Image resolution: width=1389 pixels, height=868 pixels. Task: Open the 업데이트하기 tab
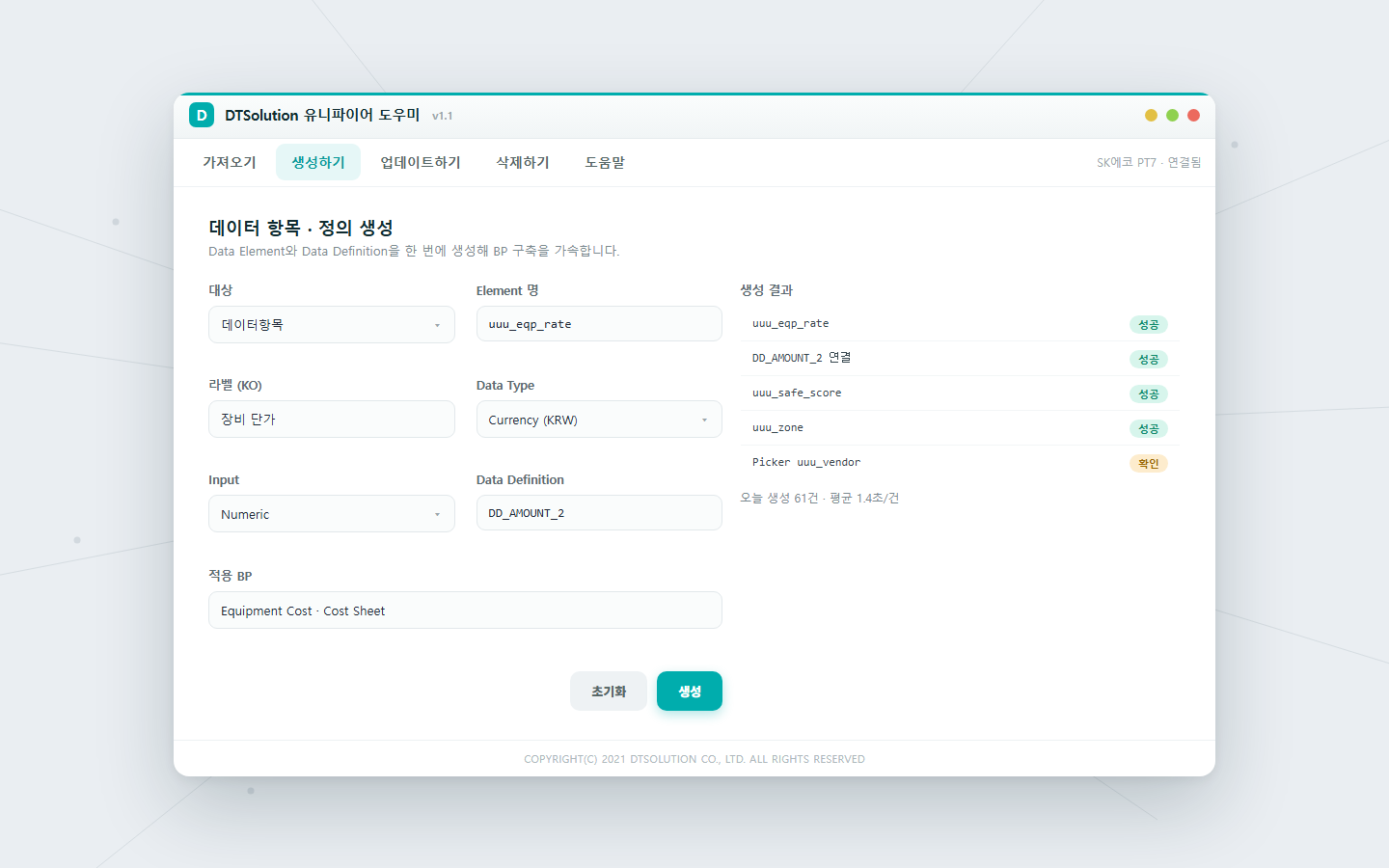coord(421,162)
